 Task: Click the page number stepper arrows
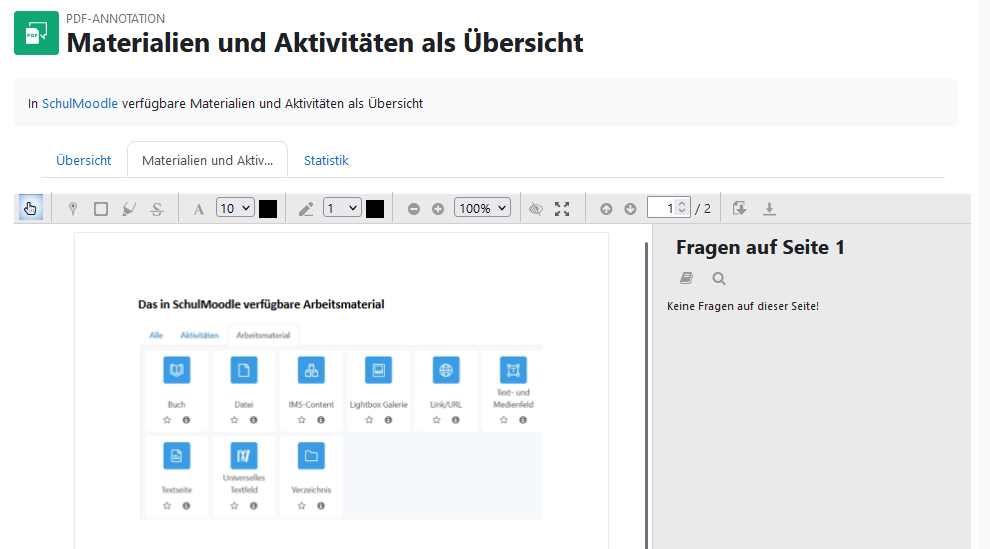click(x=682, y=208)
